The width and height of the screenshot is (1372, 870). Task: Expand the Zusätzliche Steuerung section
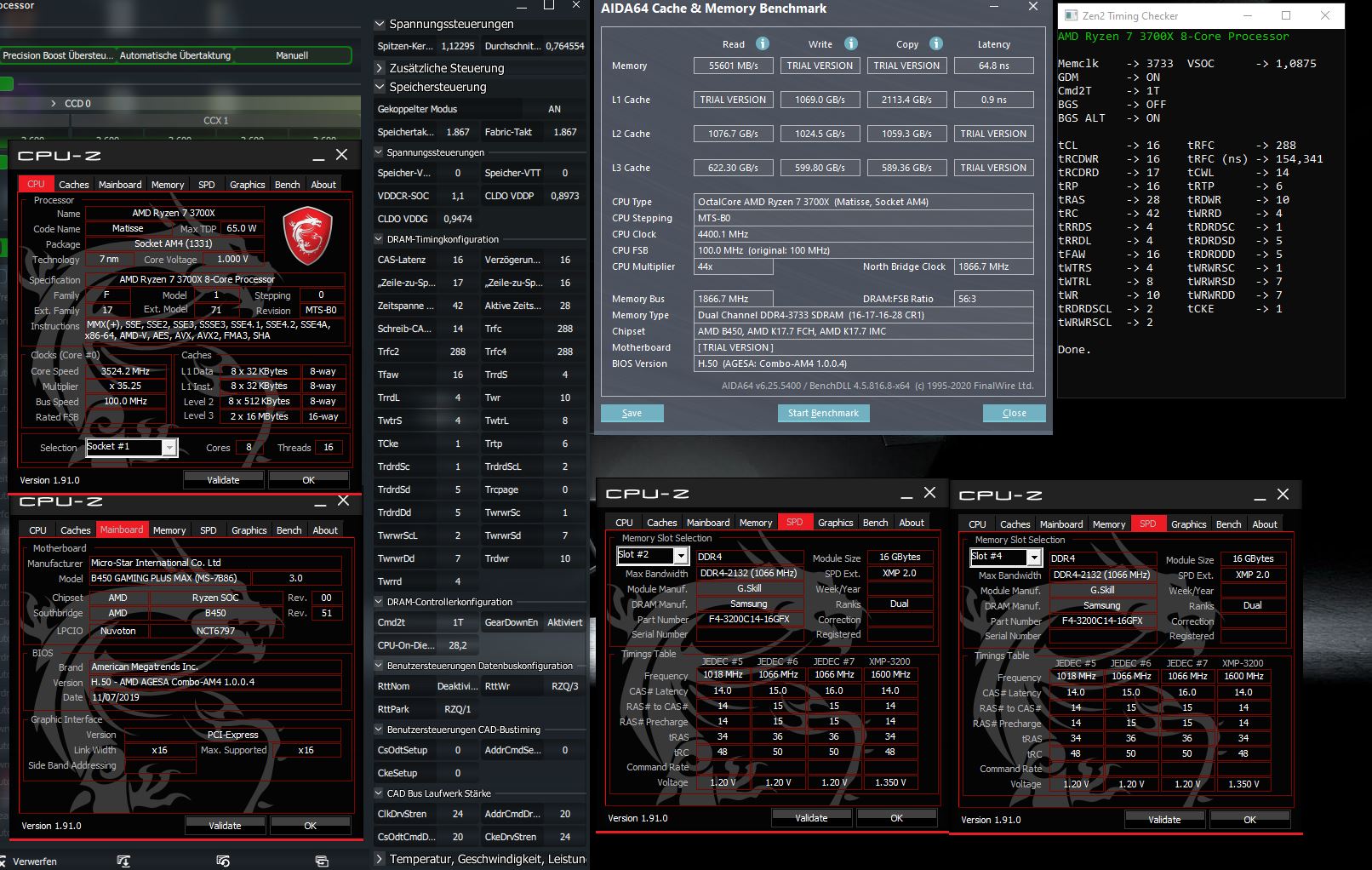pyautogui.click(x=380, y=68)
